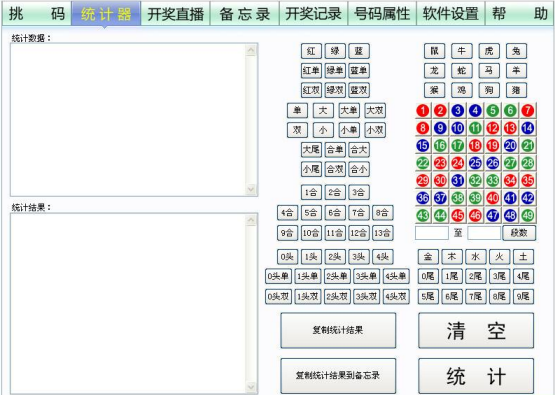Click the range start input before 至
555x395 pixels.
432,233
